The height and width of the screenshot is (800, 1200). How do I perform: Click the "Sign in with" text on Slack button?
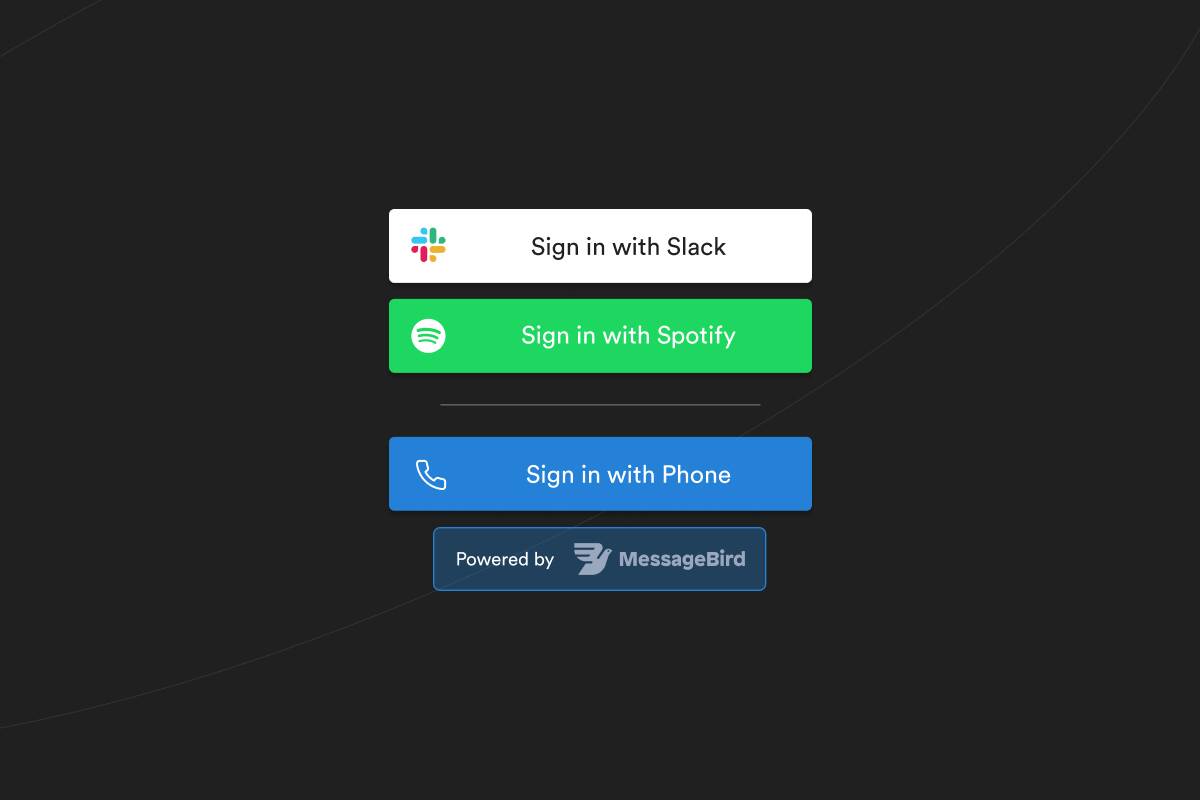point(595,246)
